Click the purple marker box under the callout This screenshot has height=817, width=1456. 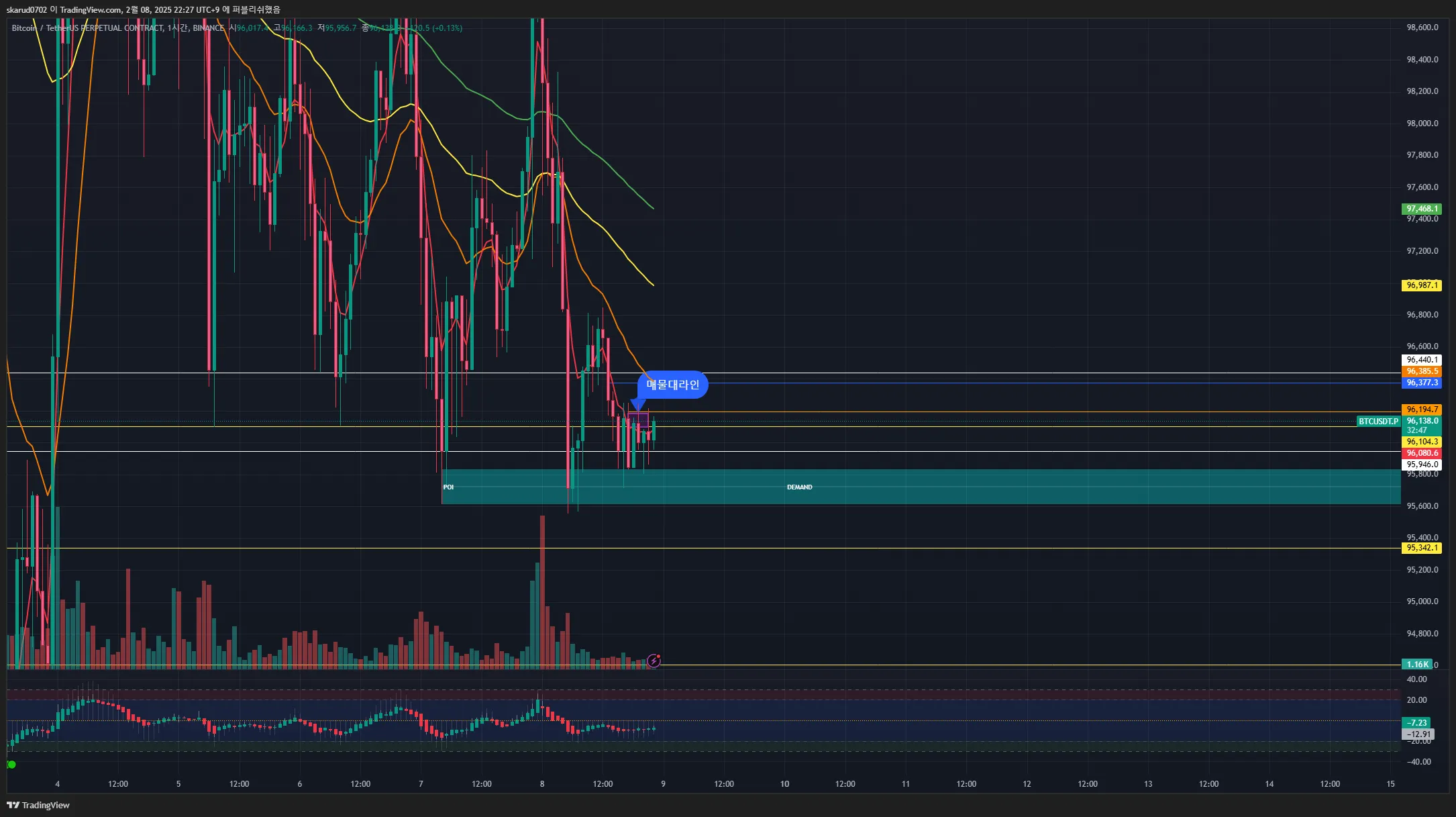(638, 421)
